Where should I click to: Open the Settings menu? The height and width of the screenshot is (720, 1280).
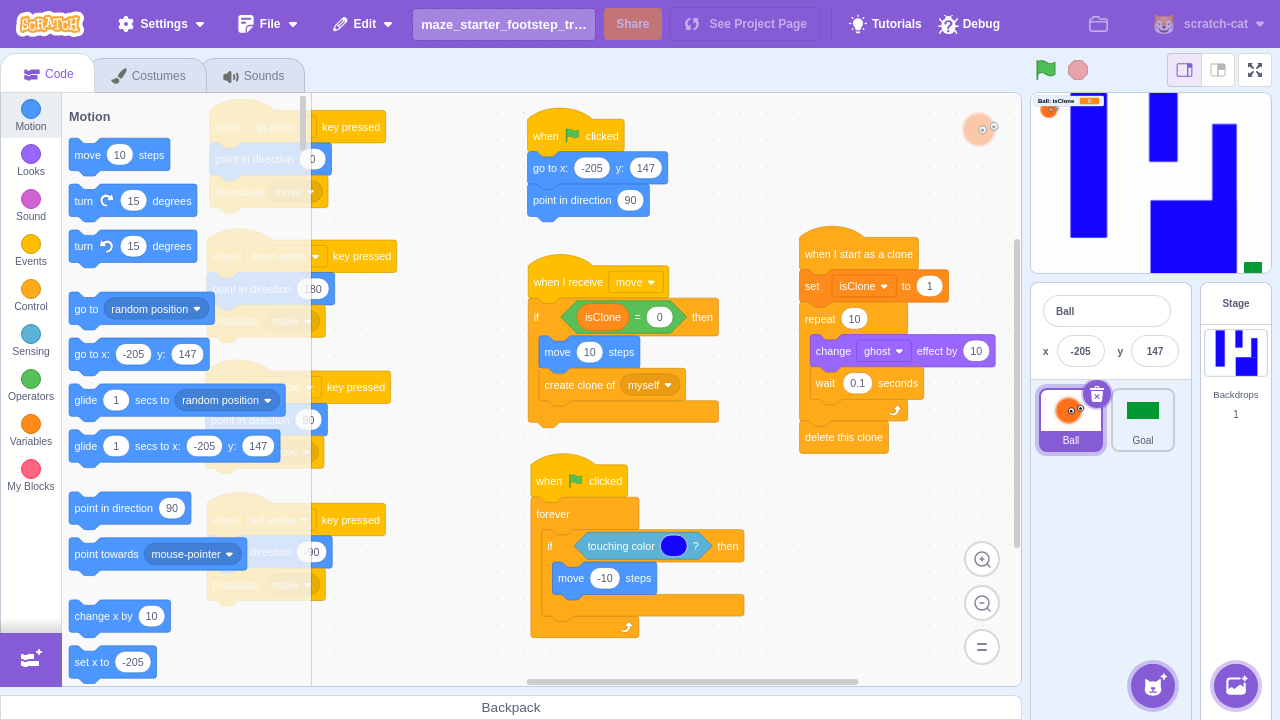click(161, 24)
